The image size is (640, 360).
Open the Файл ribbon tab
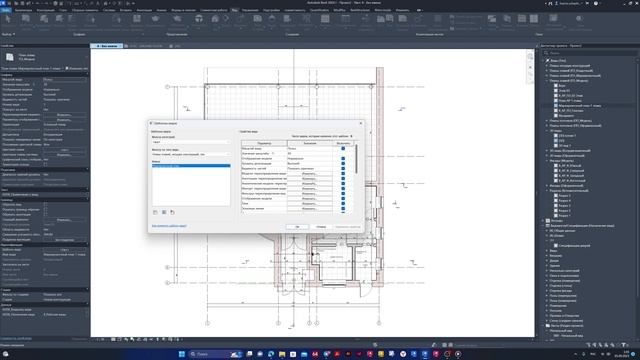(x=6, y=10)
